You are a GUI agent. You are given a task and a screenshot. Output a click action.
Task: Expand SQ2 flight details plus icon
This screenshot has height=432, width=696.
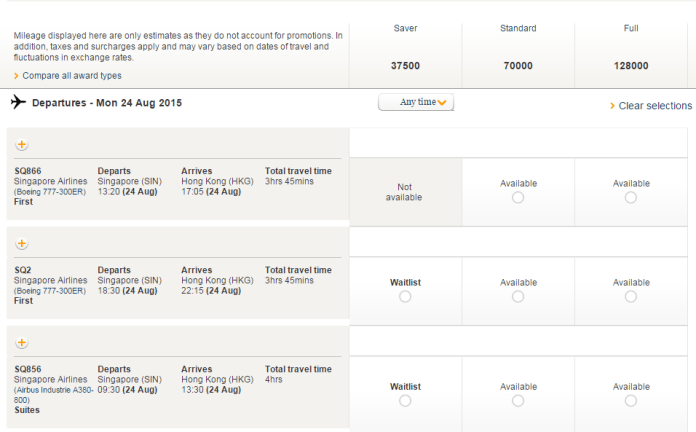point(22,243)
